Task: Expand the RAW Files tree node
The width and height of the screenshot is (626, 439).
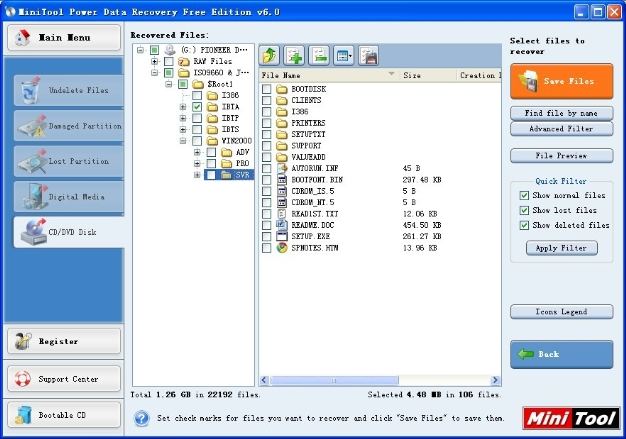Action: point(155,61)
